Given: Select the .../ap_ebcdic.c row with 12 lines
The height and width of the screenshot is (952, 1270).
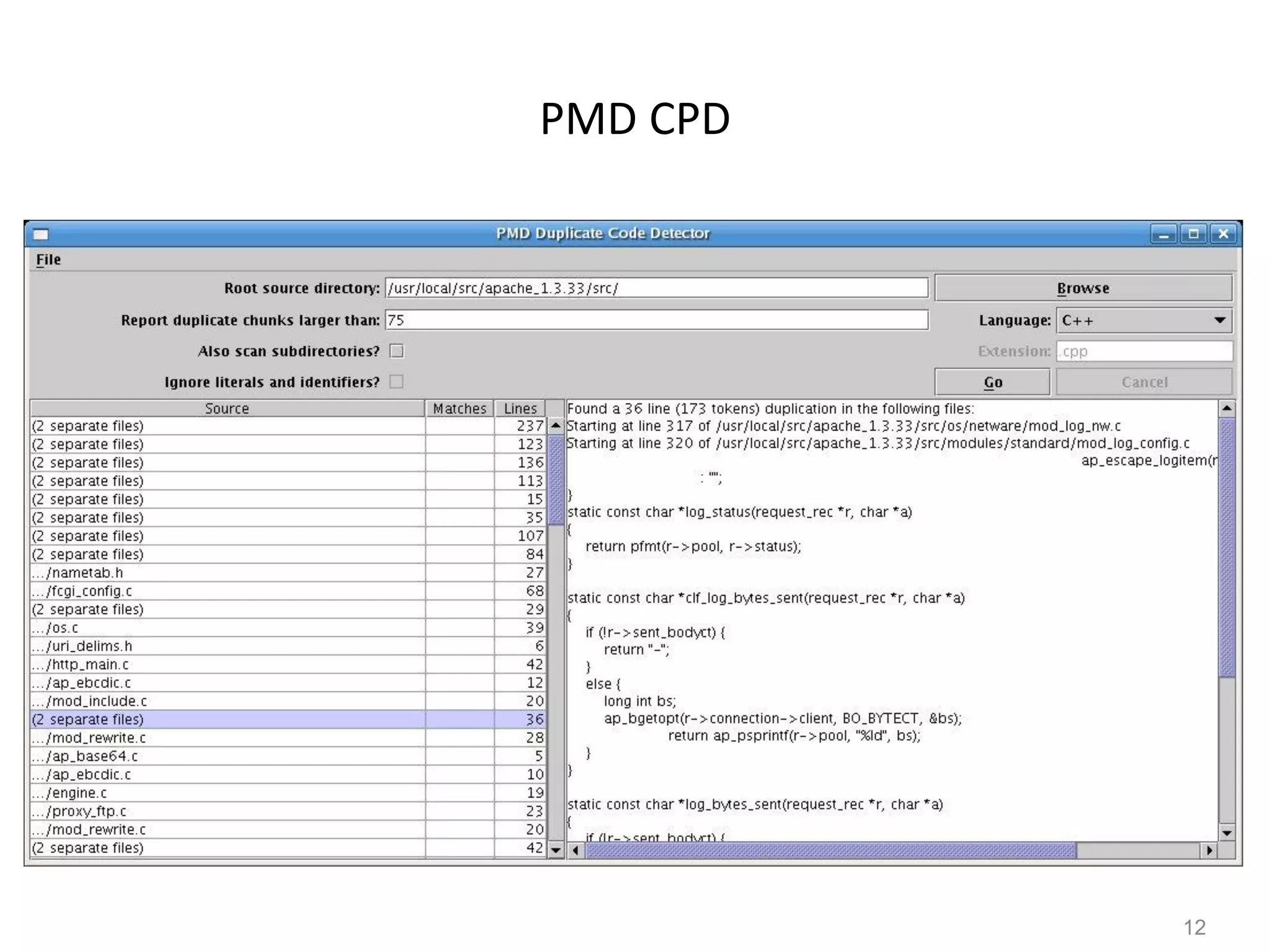Looking at the screenshot, I should pyautogui.click(x=288, y=683).
